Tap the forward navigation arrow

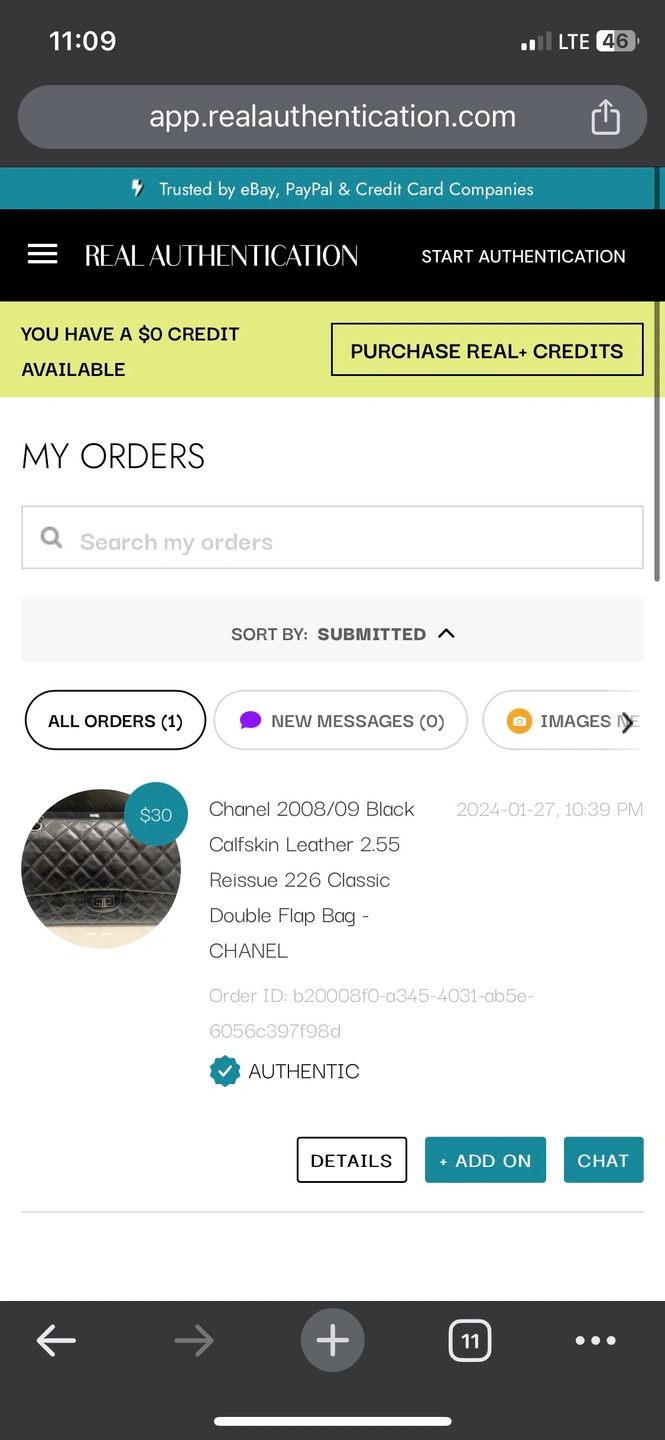click(194, 1341)
